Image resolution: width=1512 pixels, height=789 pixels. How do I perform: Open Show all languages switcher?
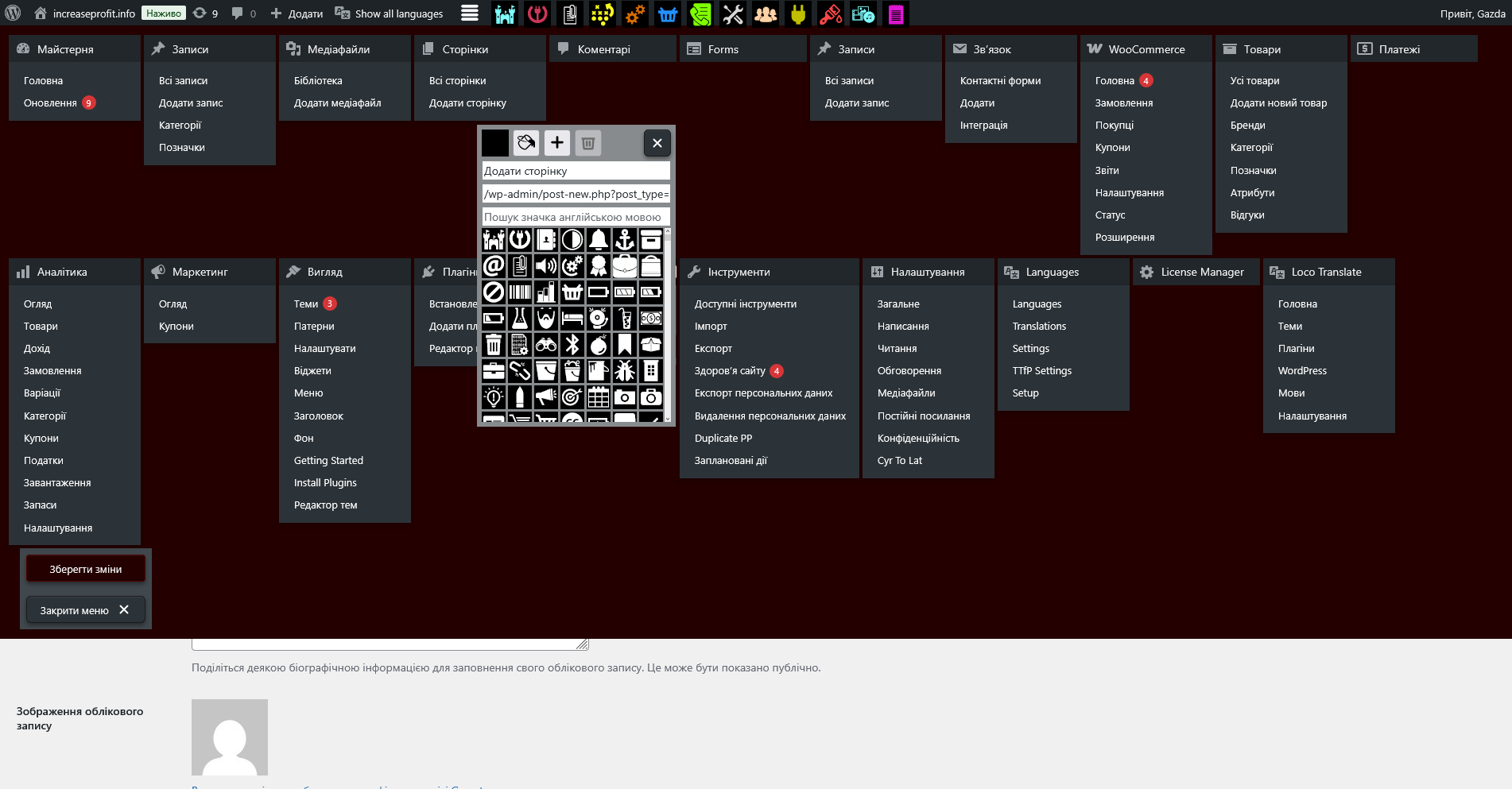tap(390, 14)
